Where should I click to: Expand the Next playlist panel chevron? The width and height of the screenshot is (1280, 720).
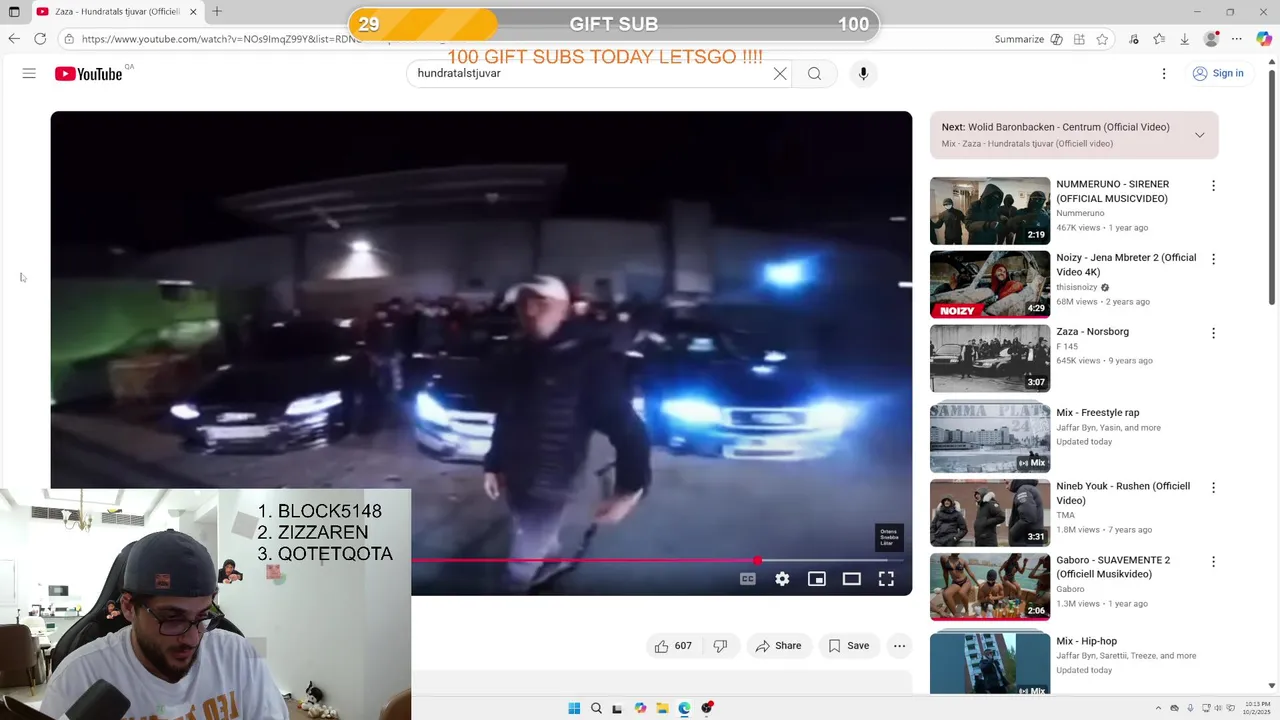[1199, 135]
